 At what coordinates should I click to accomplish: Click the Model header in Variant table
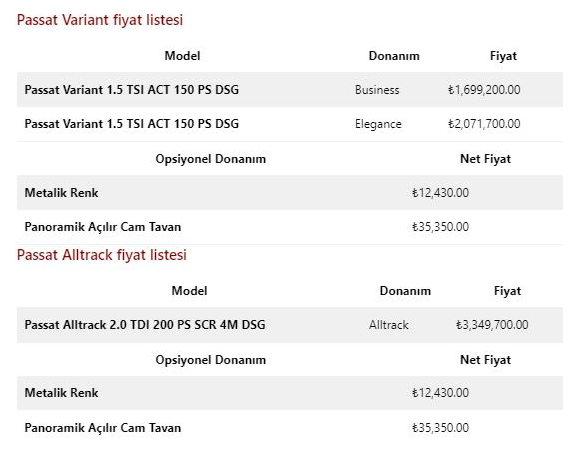click(182, 56)
